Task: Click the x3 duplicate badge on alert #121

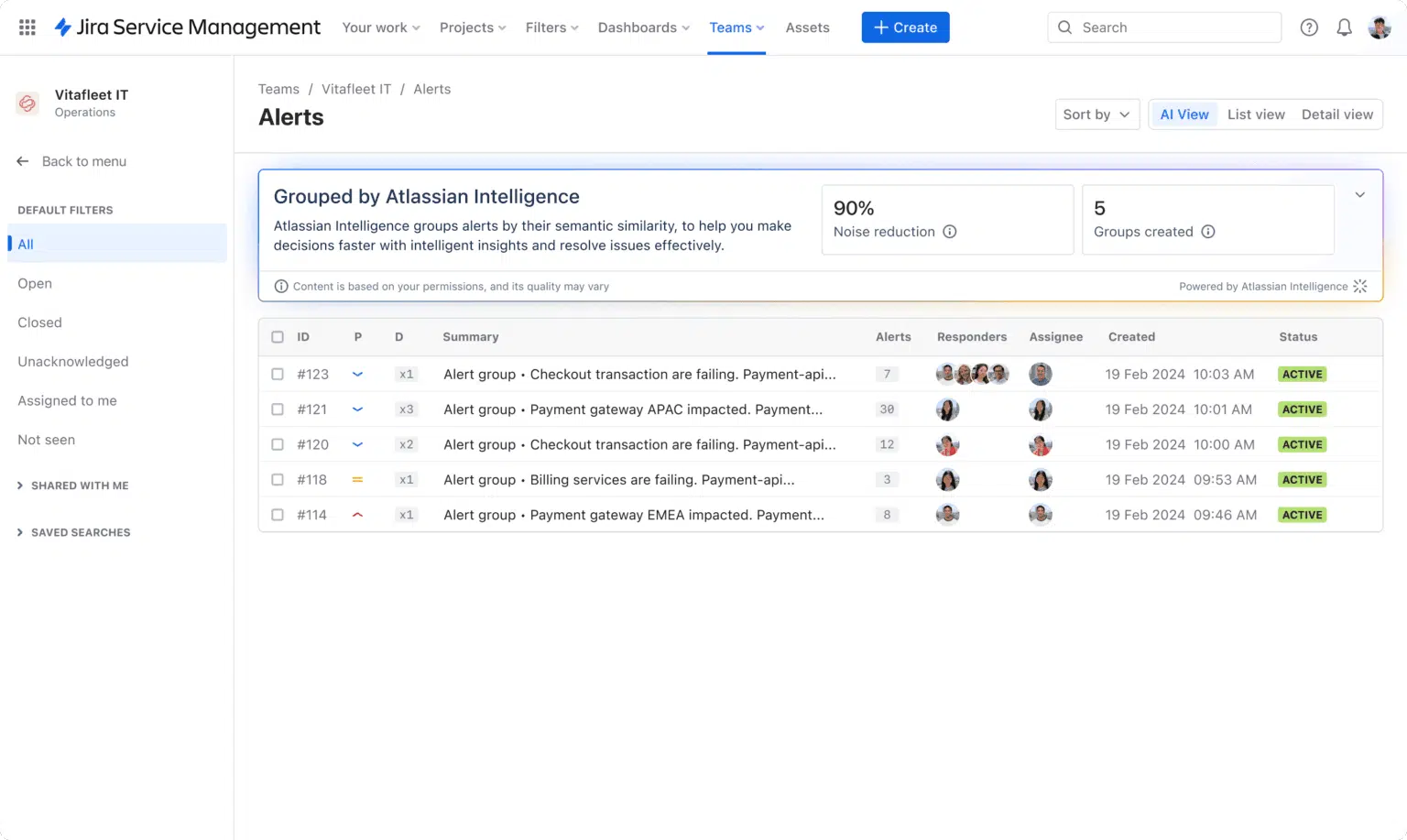Action: (406, 409)
